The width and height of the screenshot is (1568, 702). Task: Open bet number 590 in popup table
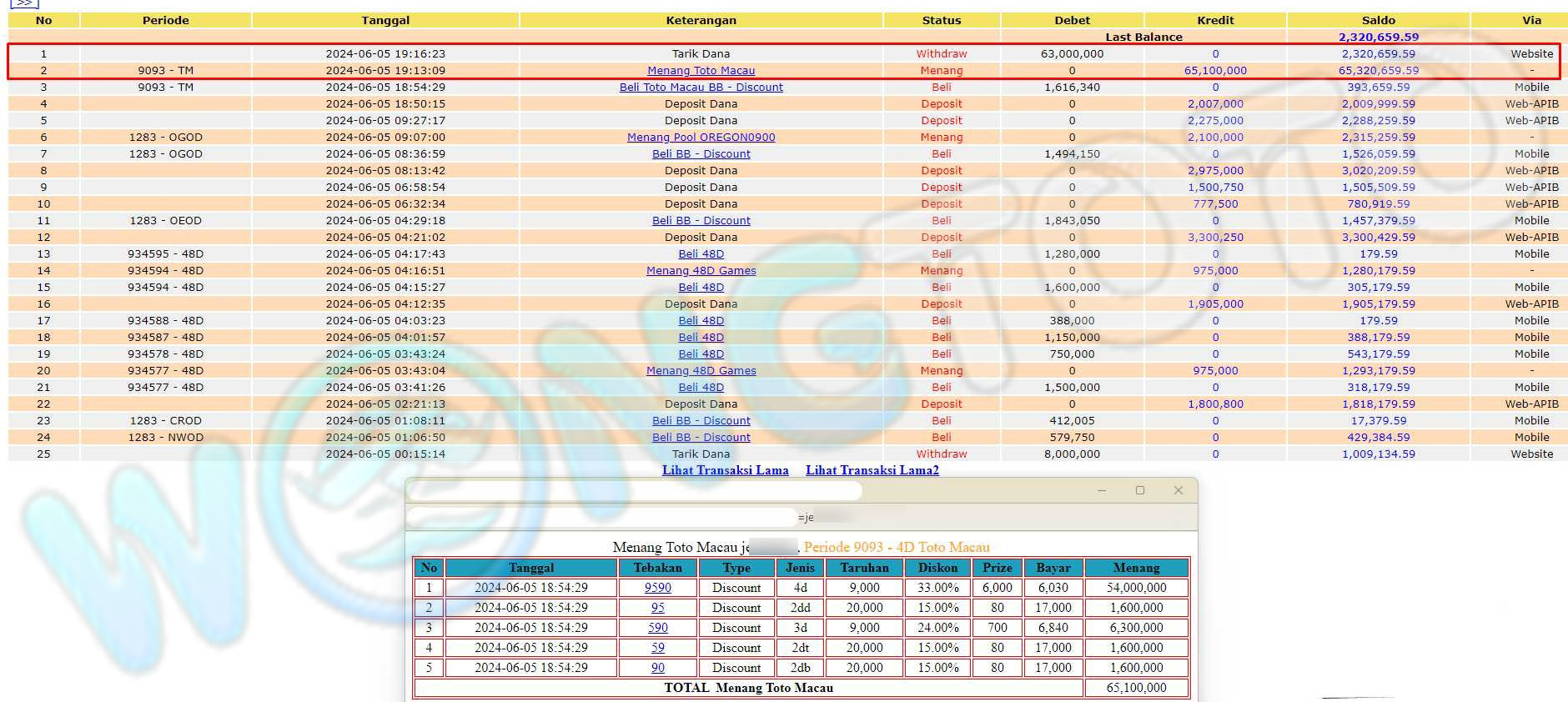pyautogui.click(x=657, y=628)
